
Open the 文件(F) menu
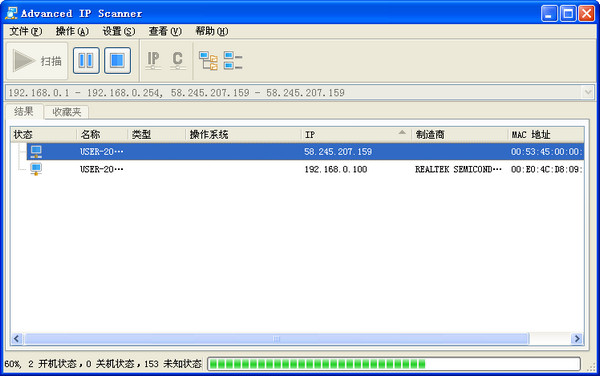coord(25,31)
